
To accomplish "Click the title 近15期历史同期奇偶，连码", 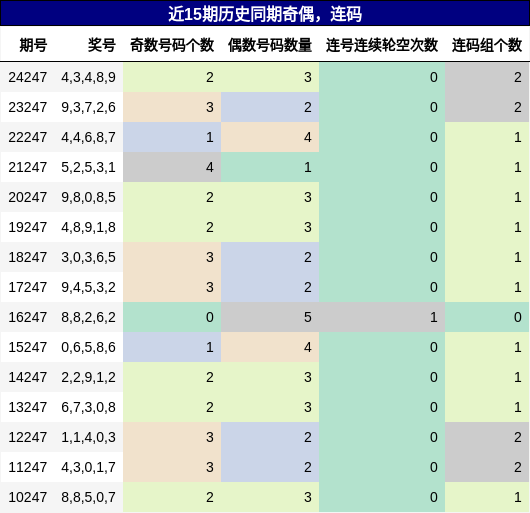I will pyautogui.click(x=265, y=14).
